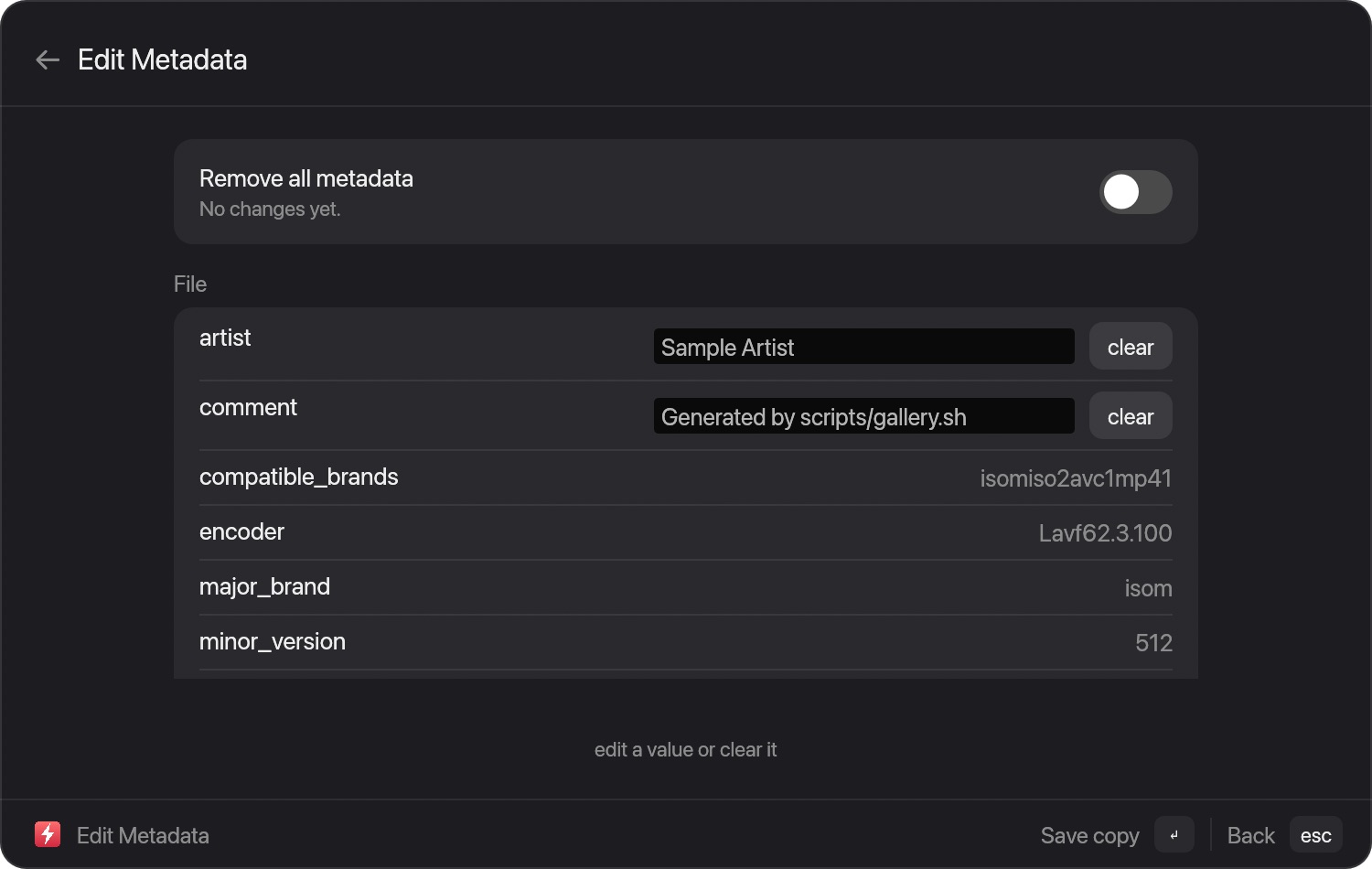Click the red lightning bolt app icon
Screen dimensions: 1372x869
(48, 834)
